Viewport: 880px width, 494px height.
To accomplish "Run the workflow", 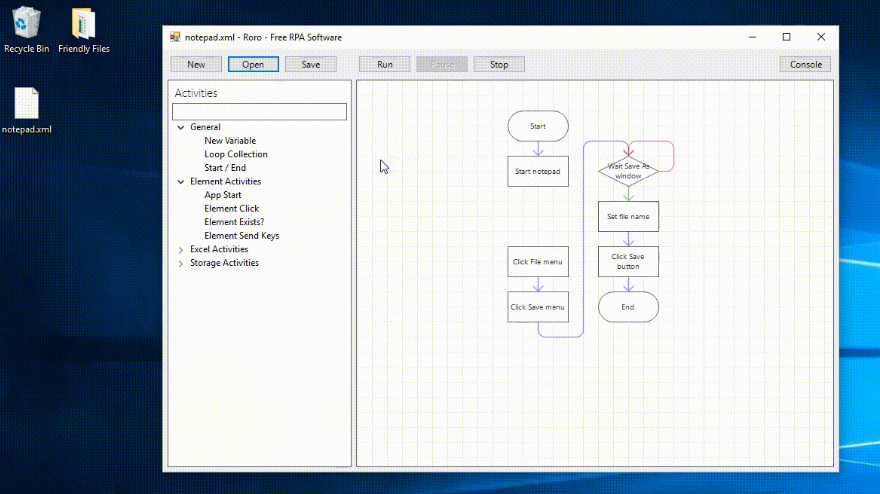I will click(x=384, y=65).
